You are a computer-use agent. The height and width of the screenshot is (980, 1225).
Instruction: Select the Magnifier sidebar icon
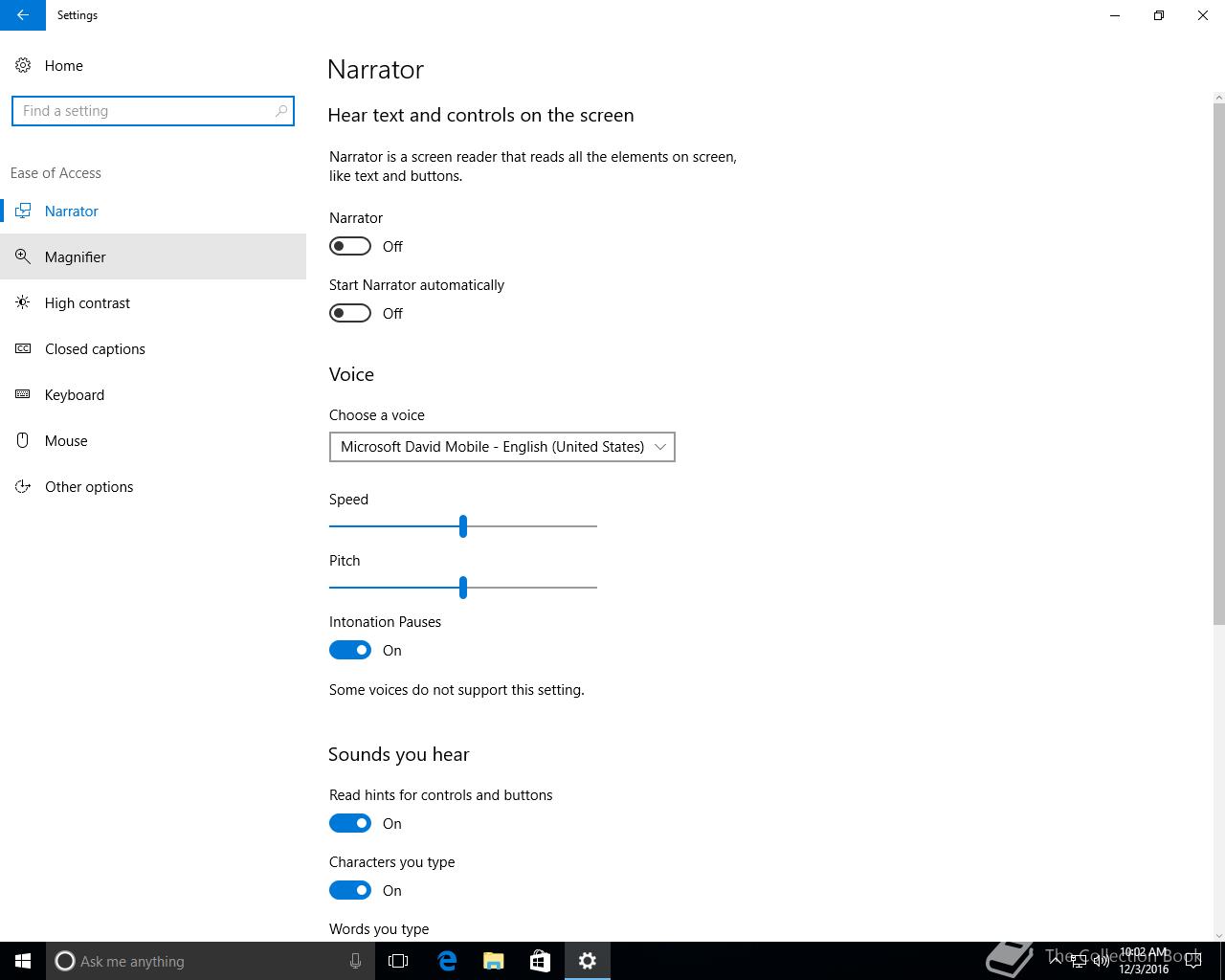[23, 257]
